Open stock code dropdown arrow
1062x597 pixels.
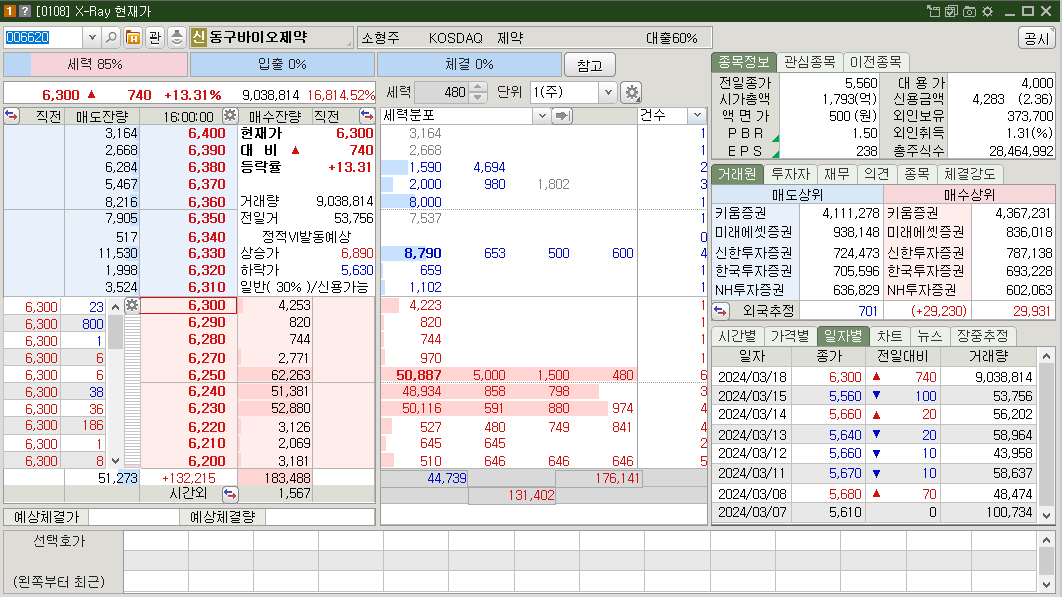click(92, 37)
